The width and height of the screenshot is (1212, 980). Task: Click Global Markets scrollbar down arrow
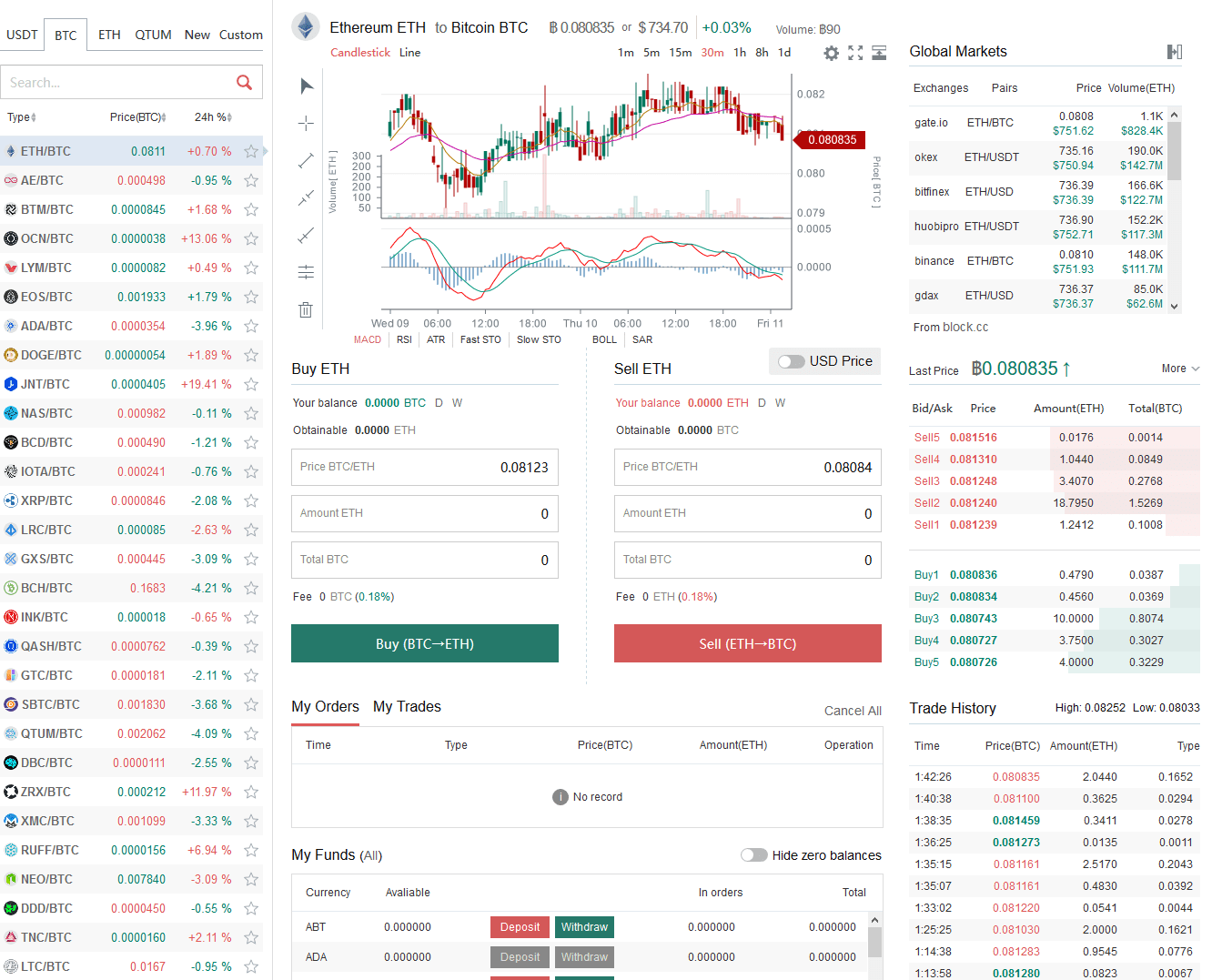pos(1175,307)
